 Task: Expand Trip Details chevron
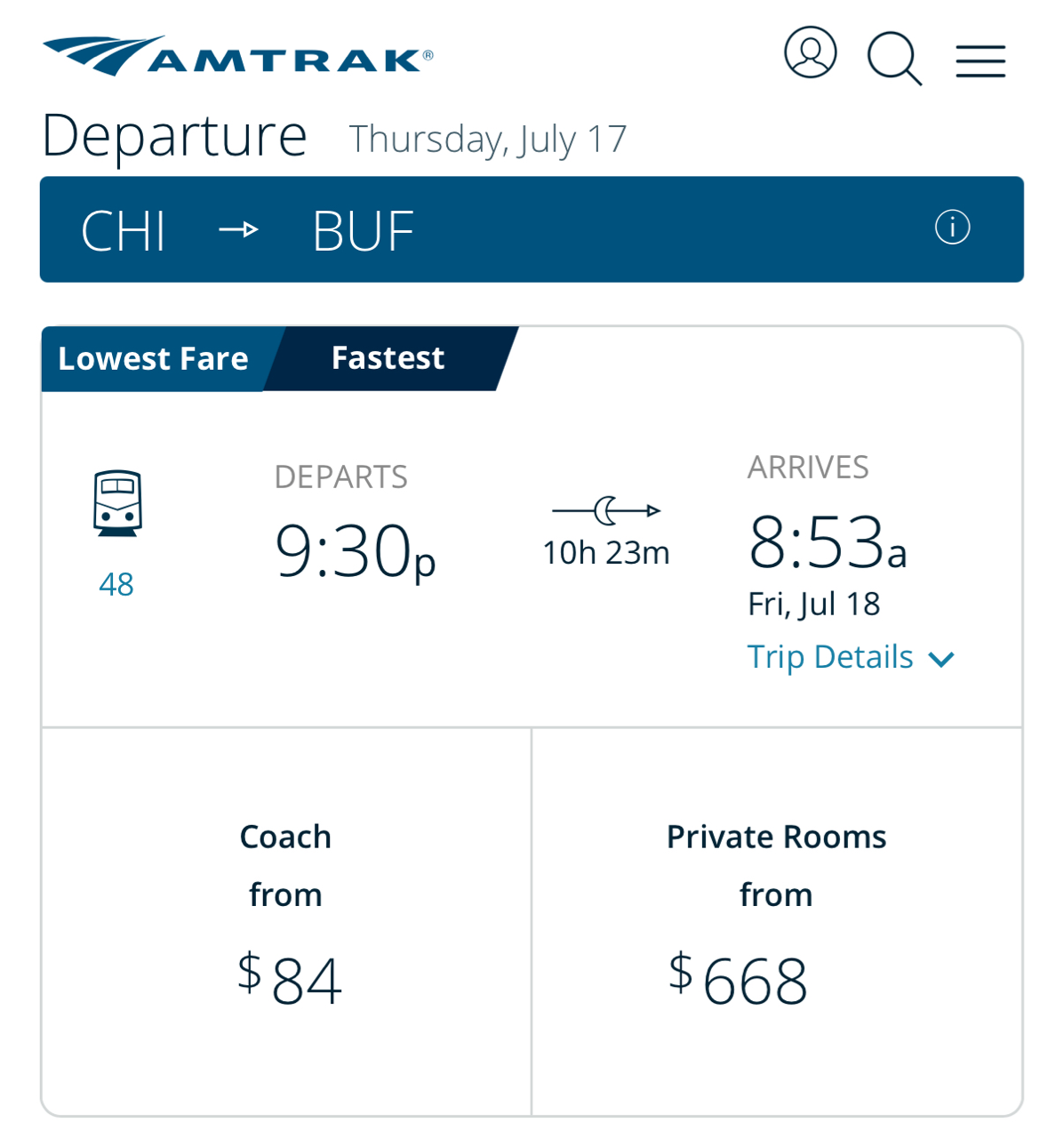941,659
